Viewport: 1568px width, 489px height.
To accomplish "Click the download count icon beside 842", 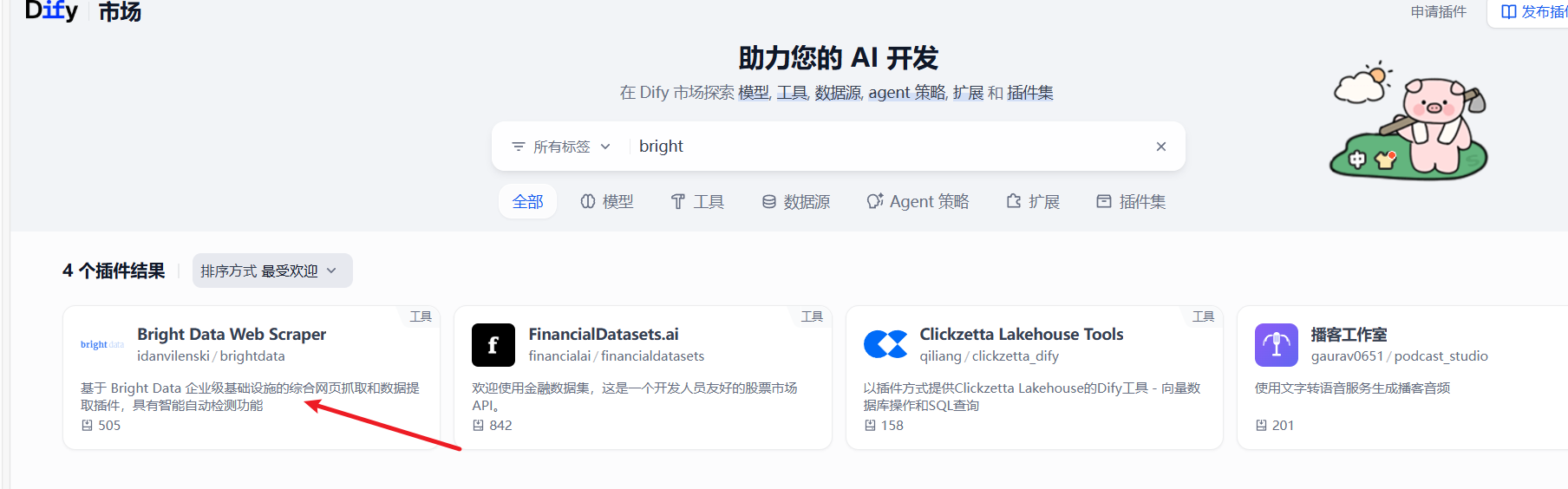I will [478, 426].
